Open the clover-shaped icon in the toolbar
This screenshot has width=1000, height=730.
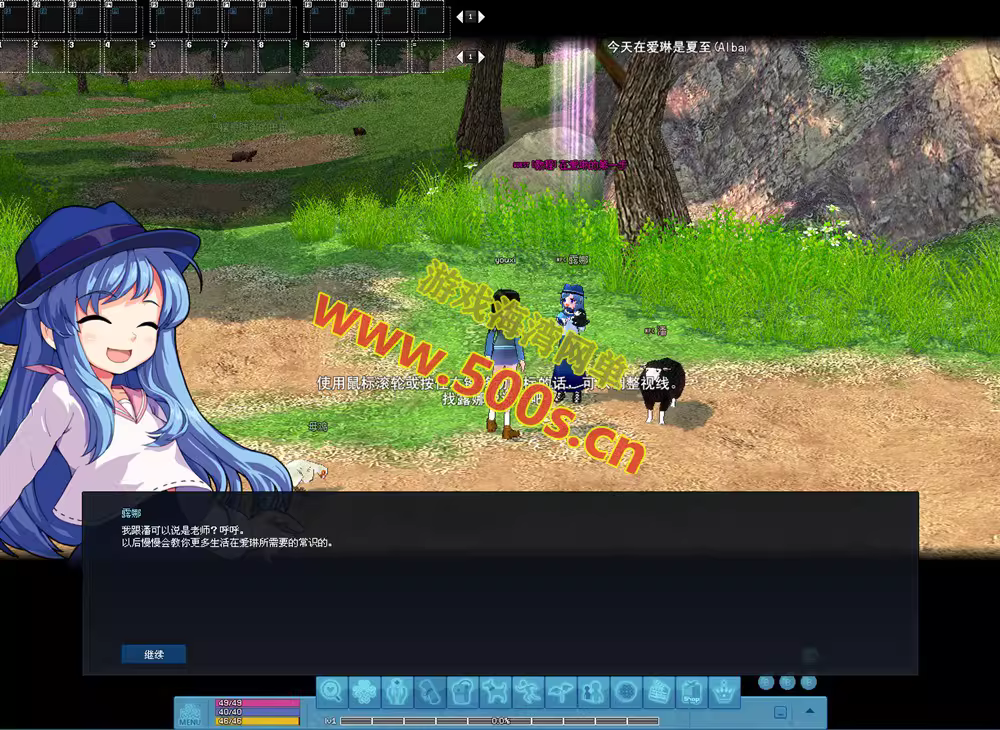pos(364,691)
